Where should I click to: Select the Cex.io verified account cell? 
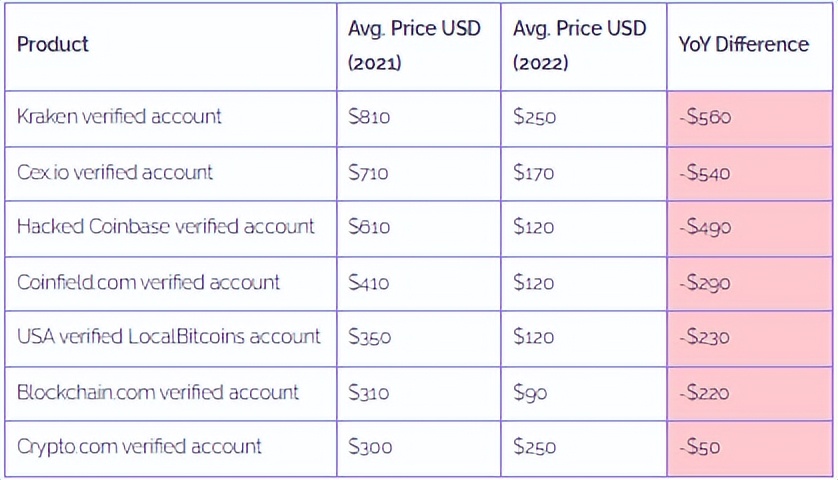click(115, 172)
